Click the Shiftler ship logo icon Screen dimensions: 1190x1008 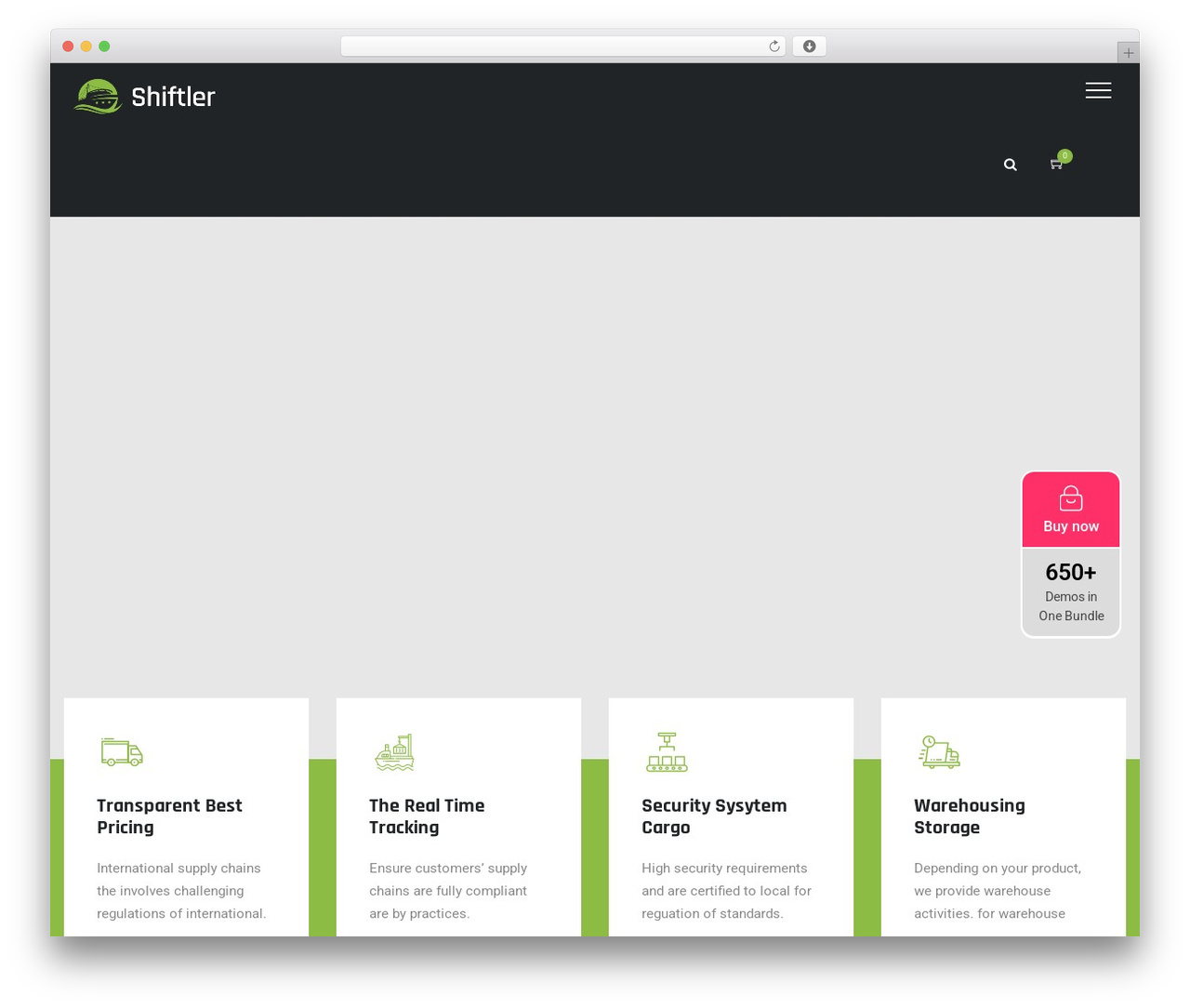98,97
